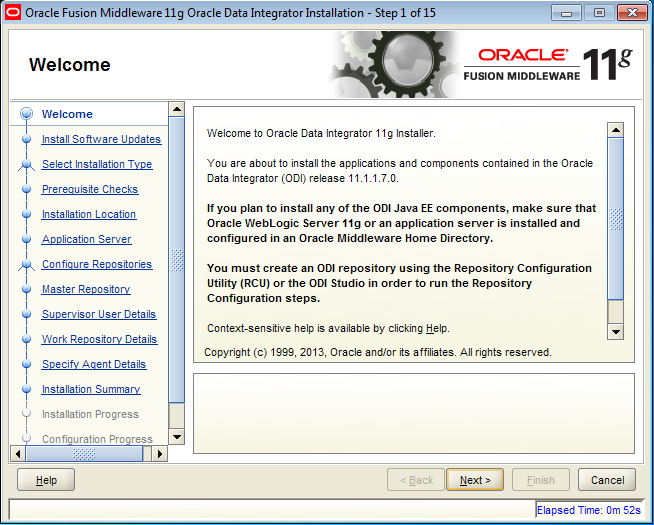Click the Specify Agent Details step bullet
This screenshot has width=654, height=525.
point(26,364)
